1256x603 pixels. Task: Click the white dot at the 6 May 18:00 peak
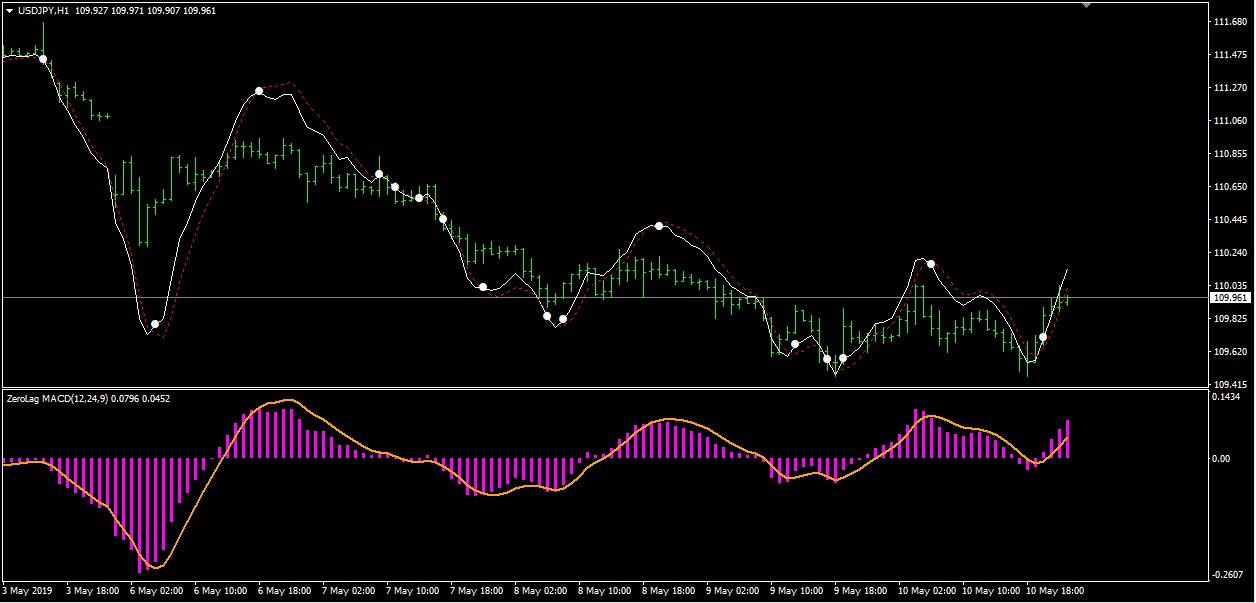click(259, 91)
